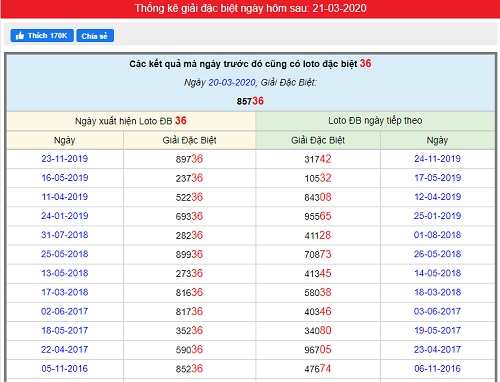Viewport: 500px width, 382px height.
Task: Select next-day prize value 41128
Action: pos(318,235)
